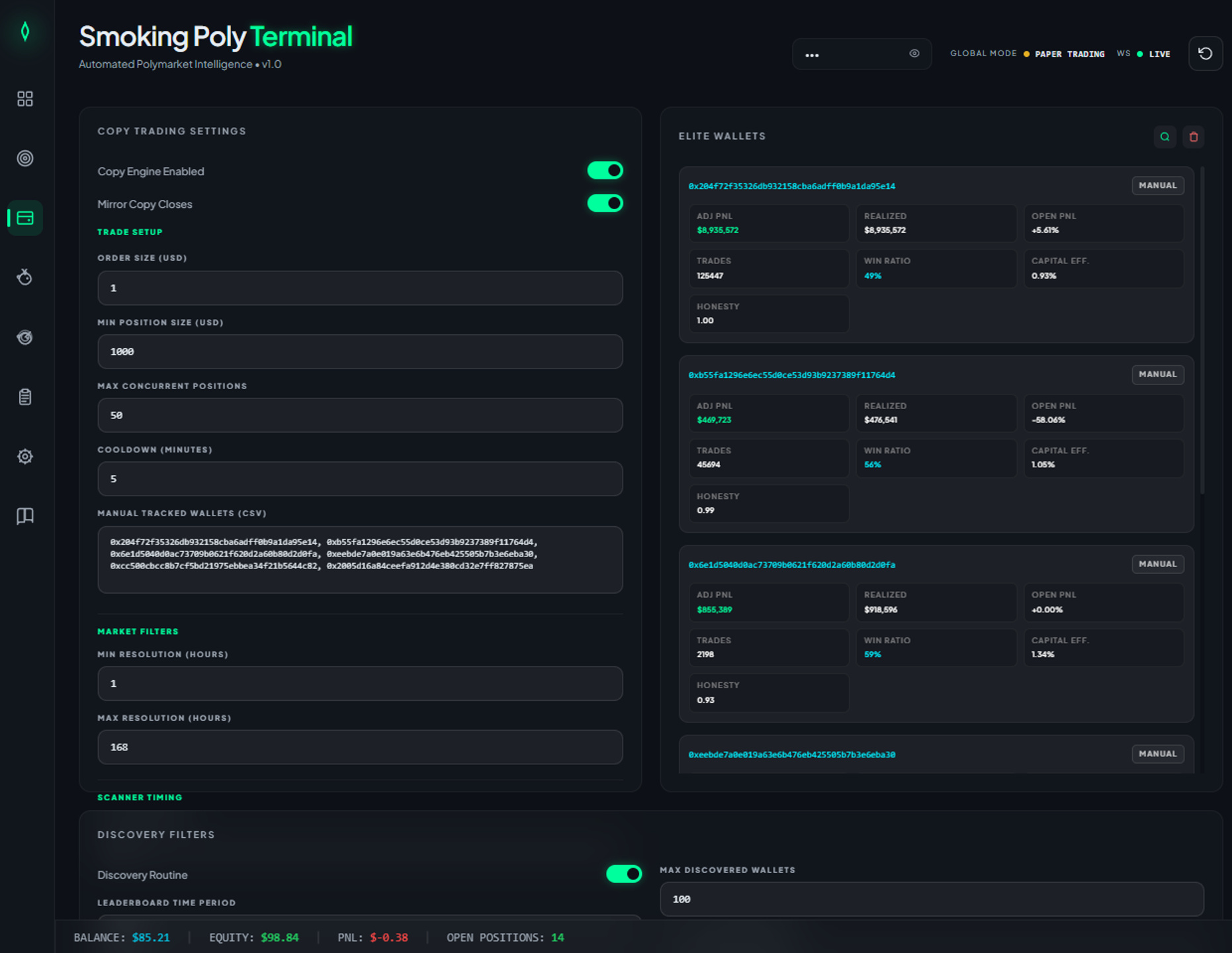Open the book documentation sidebar icon
1232x953 pixels.
25,516
